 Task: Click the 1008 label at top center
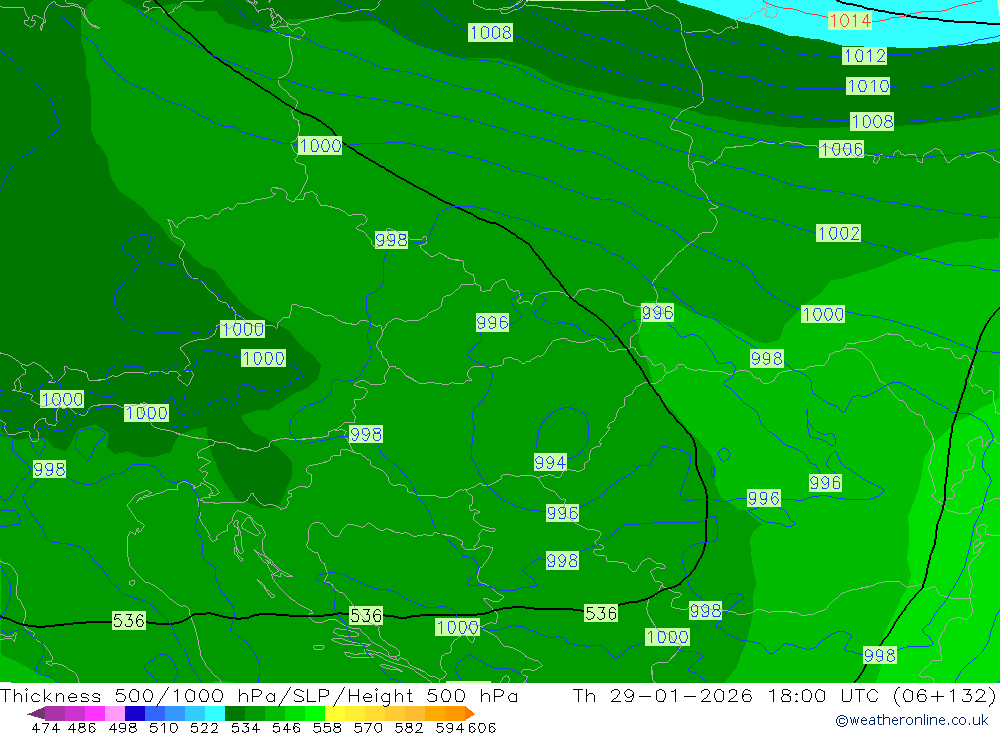490,33
